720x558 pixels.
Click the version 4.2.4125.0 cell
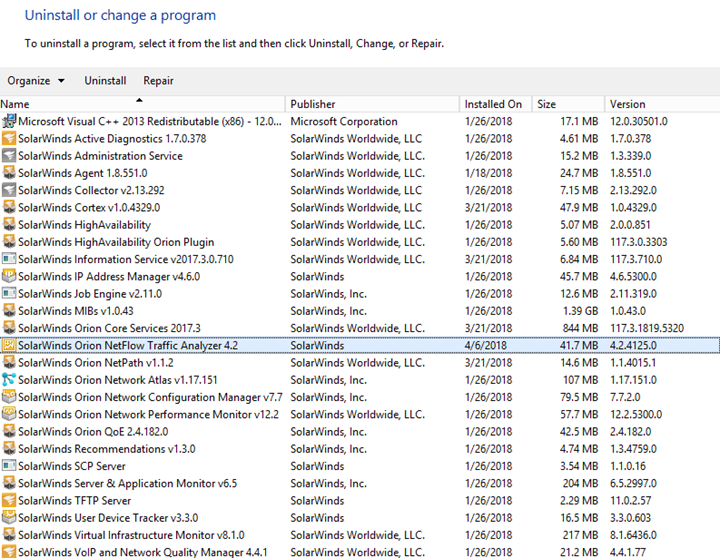[633, 345]
